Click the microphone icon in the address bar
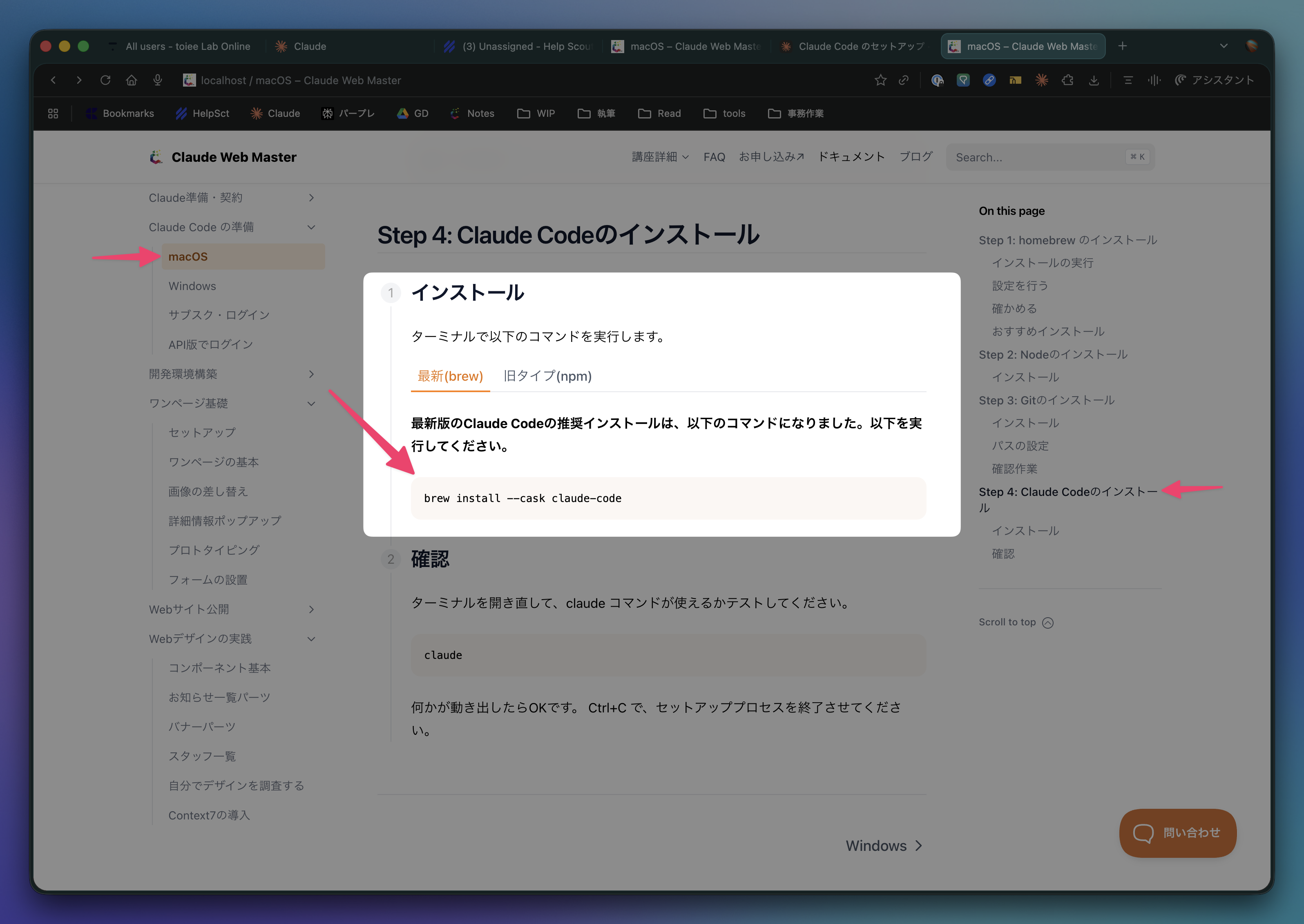The width and height of the screenshot is (1304, 924). click(x=158, y=80)
